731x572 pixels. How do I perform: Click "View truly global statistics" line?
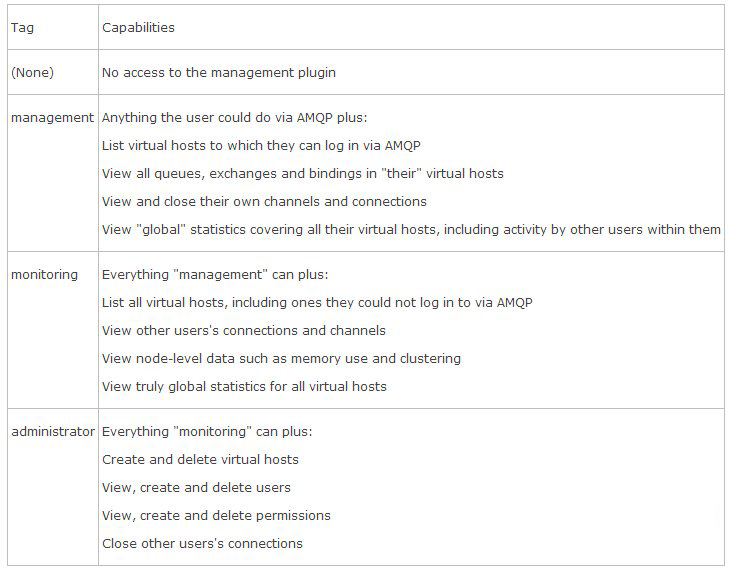click(x=244, y=387)
